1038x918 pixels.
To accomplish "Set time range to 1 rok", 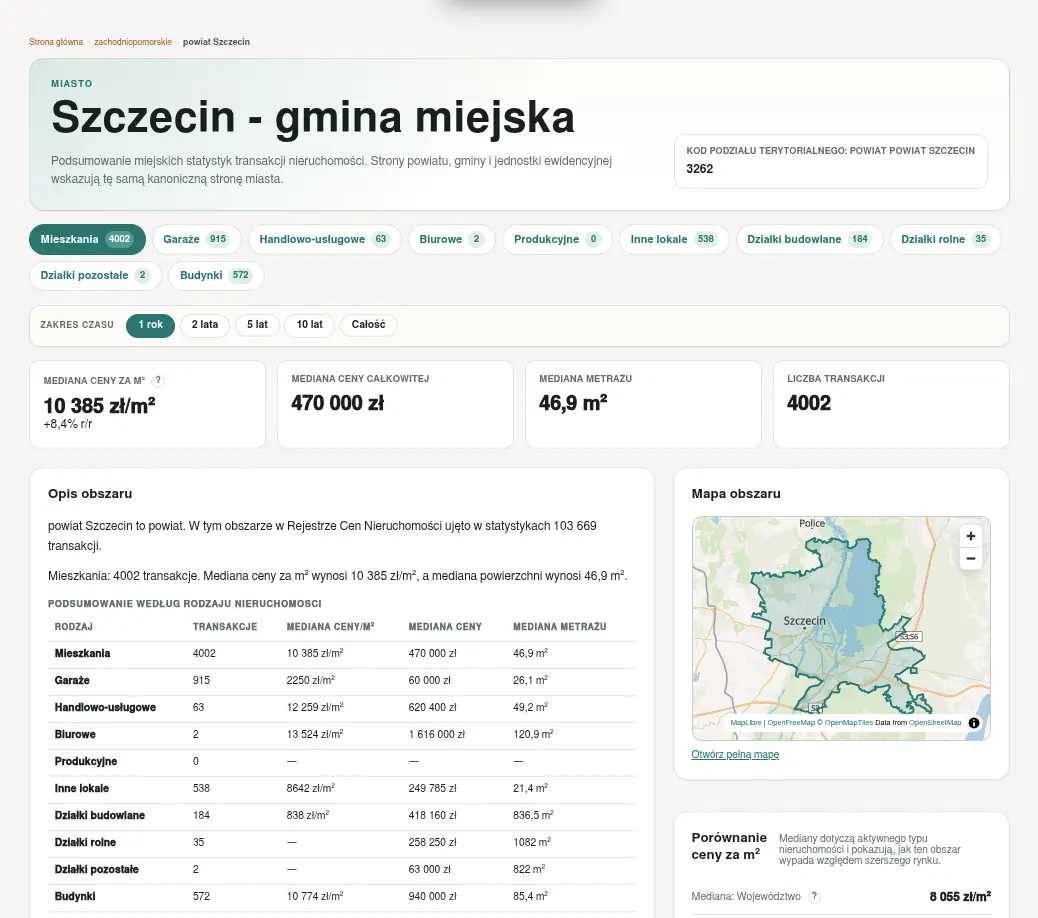I will tap(150, 325).
